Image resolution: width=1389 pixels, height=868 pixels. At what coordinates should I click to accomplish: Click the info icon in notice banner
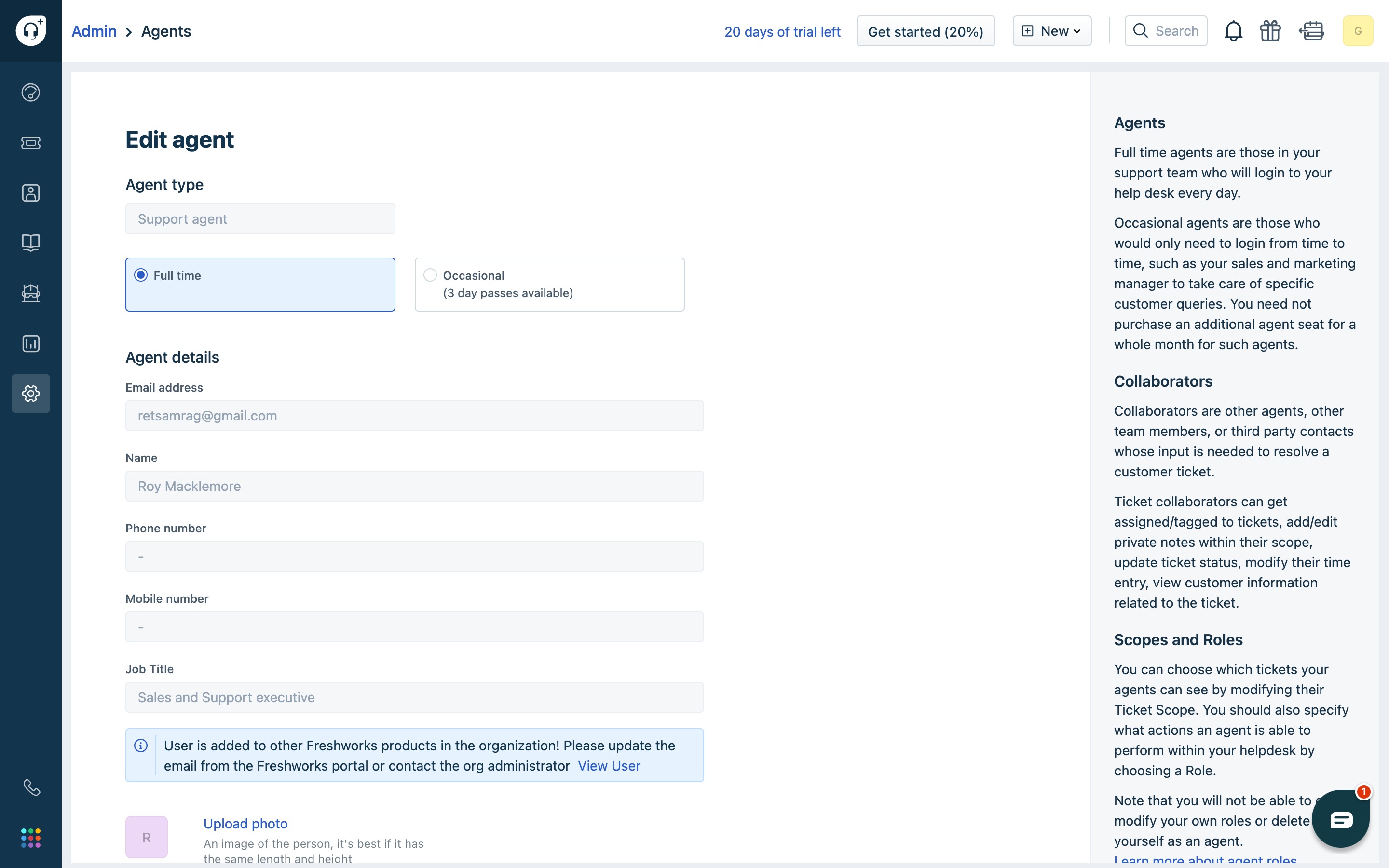tap(141, 745)
